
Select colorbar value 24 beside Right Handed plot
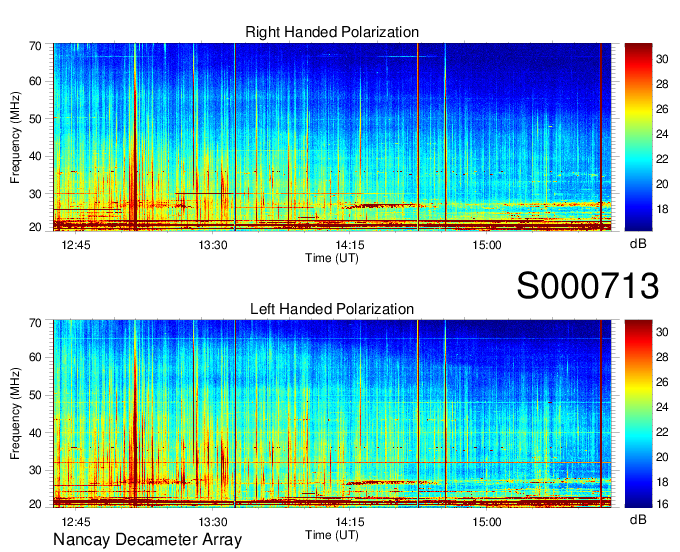point(662,134)
